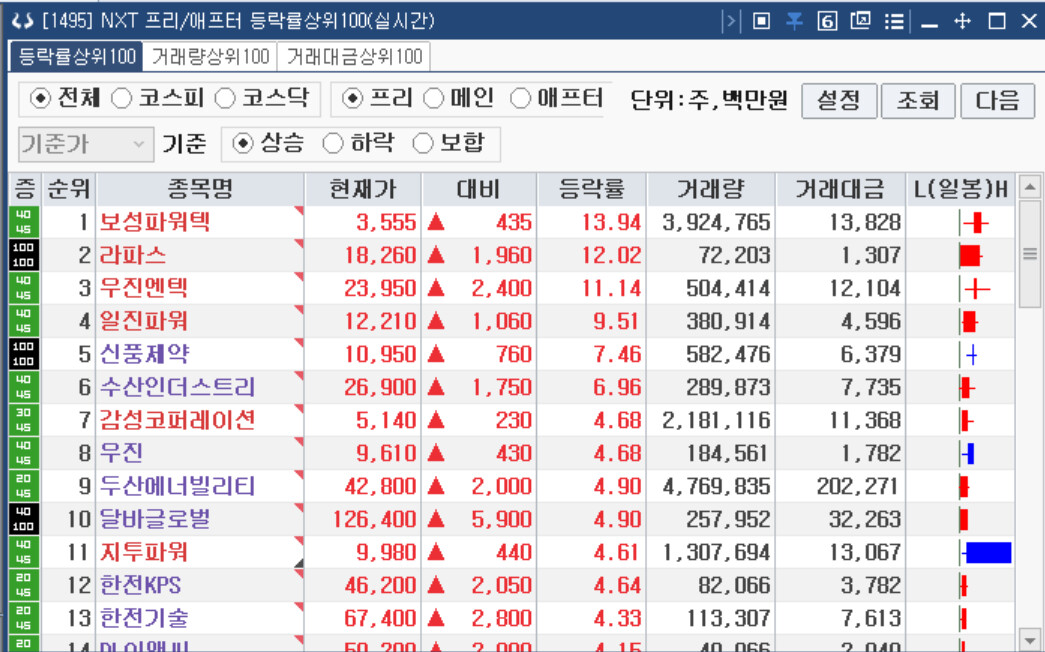
Task: Sort by the 등락률 column header
Action: click(x=591, y=189)
